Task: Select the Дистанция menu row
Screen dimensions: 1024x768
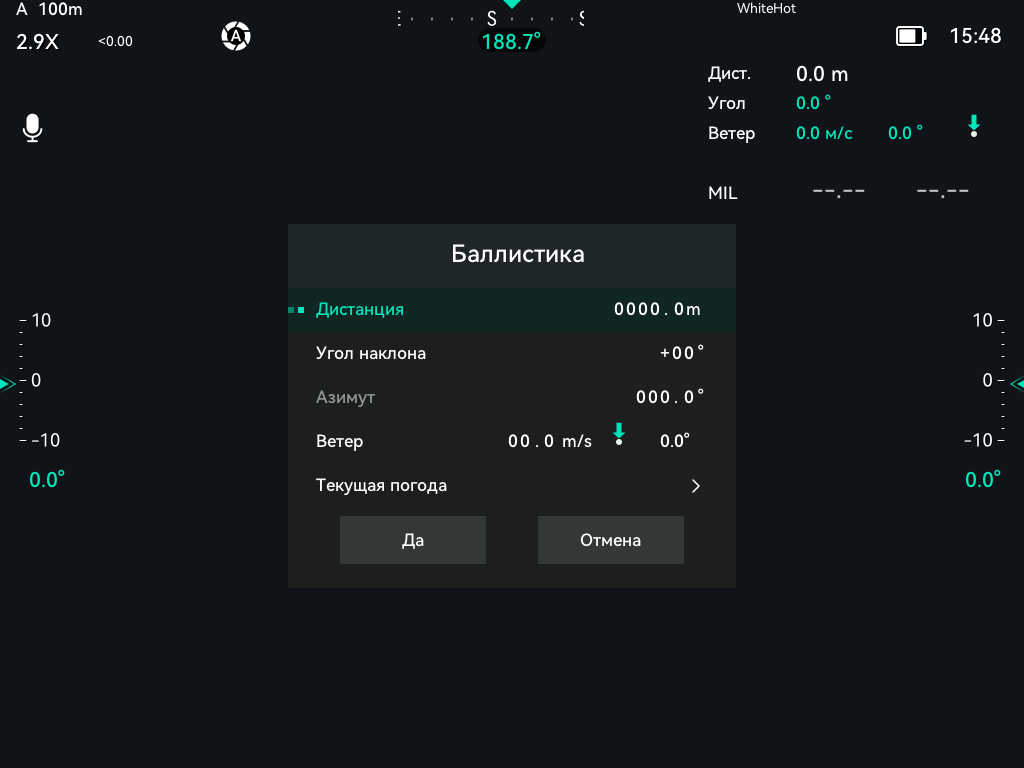Action: click(x=512, y=310)
